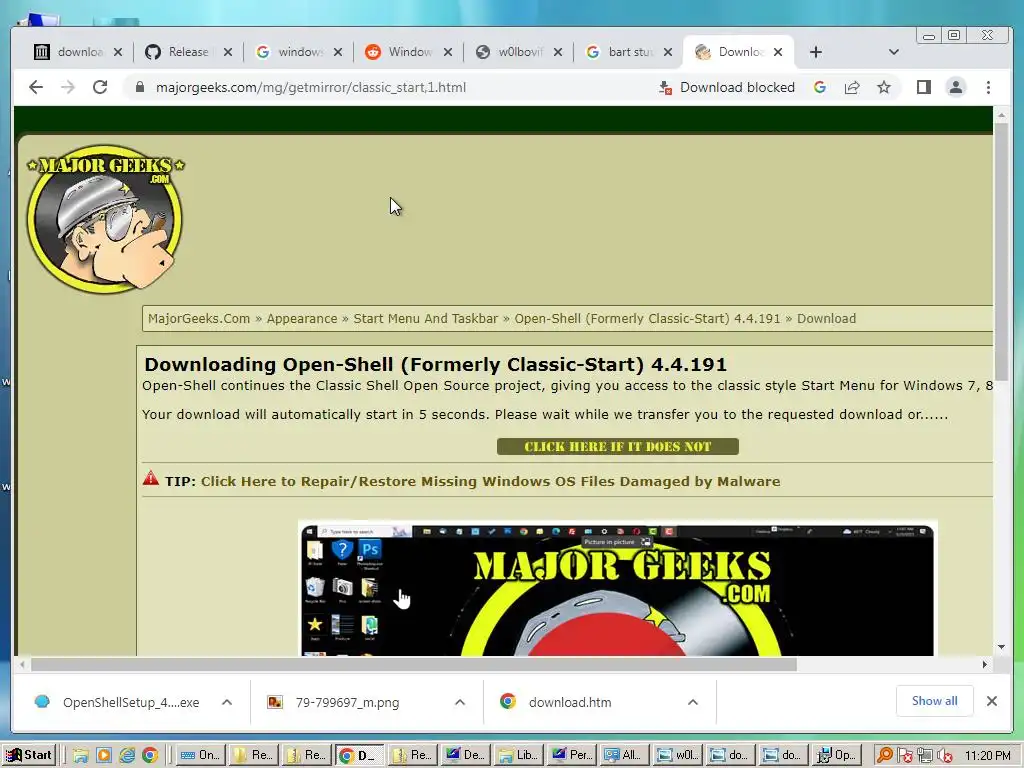Open Chrome's three-dot menu
This screenshot has height=768, width=1024.
tap(988, 88)
